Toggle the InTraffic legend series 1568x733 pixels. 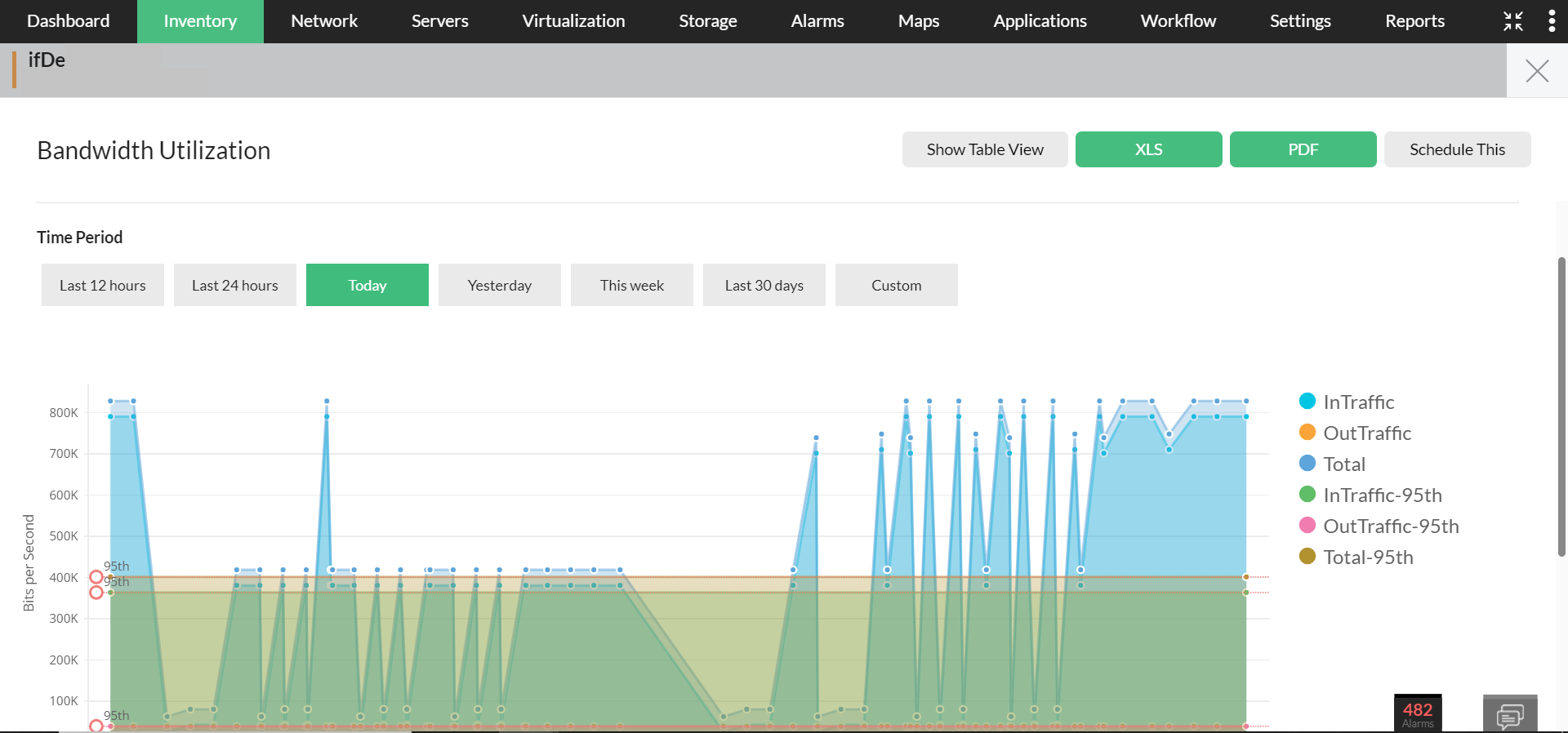click(1357, 402)
